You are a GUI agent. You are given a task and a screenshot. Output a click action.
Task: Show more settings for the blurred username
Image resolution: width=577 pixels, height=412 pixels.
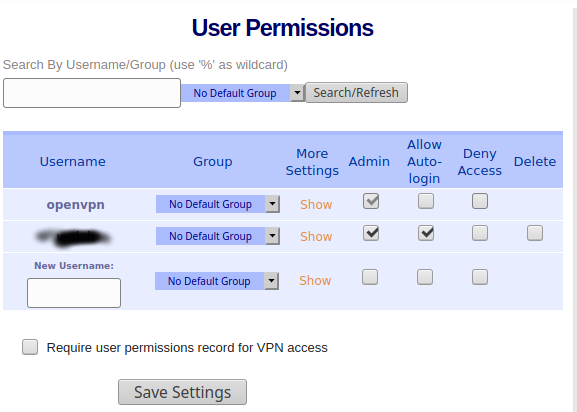tap(316, 237)
